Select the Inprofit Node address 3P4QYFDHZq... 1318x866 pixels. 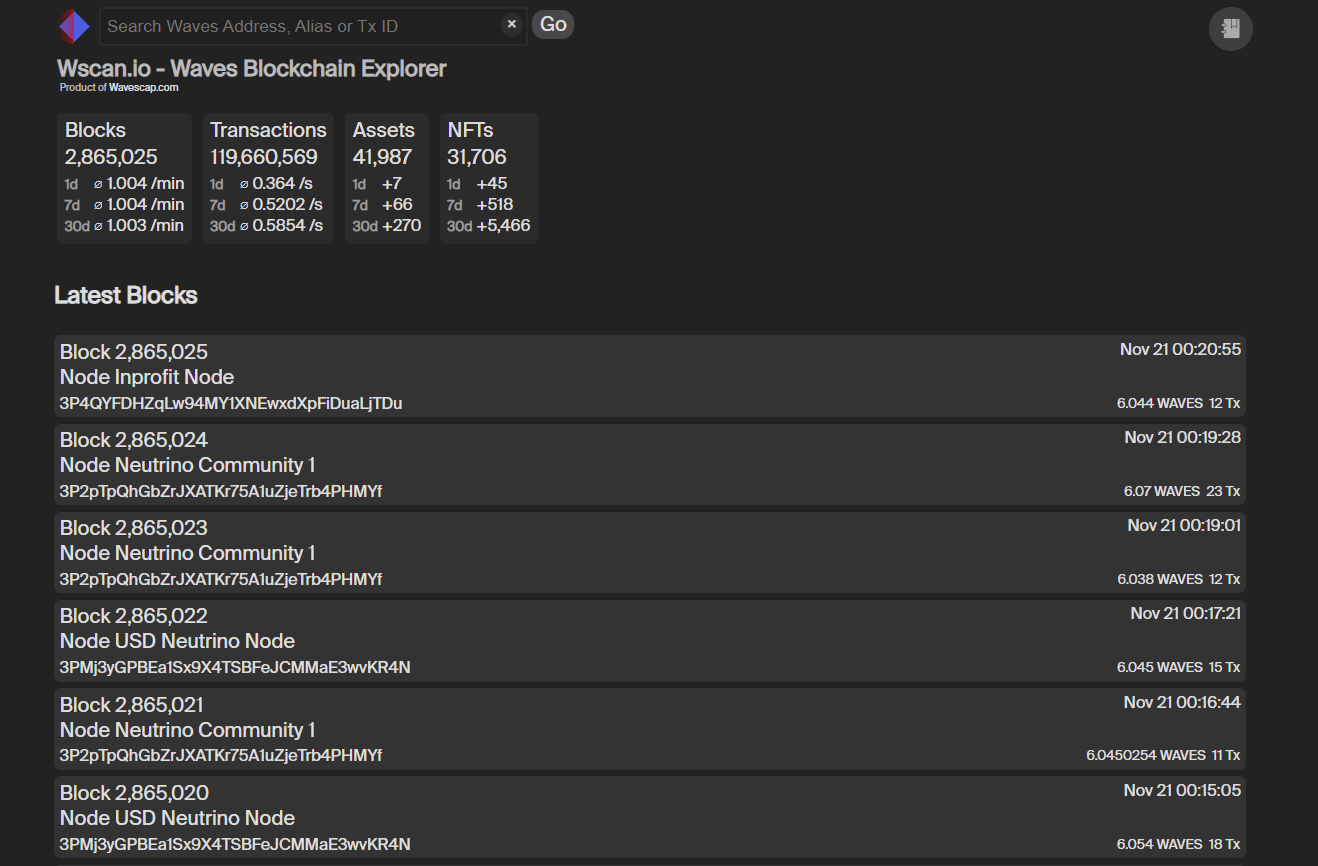click(x=231, y=404)
